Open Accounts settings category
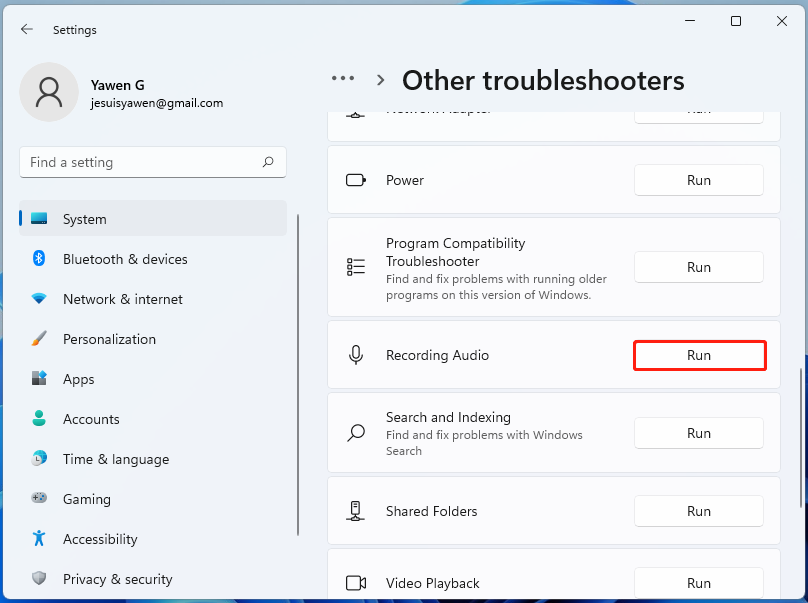 coord(153,419)
